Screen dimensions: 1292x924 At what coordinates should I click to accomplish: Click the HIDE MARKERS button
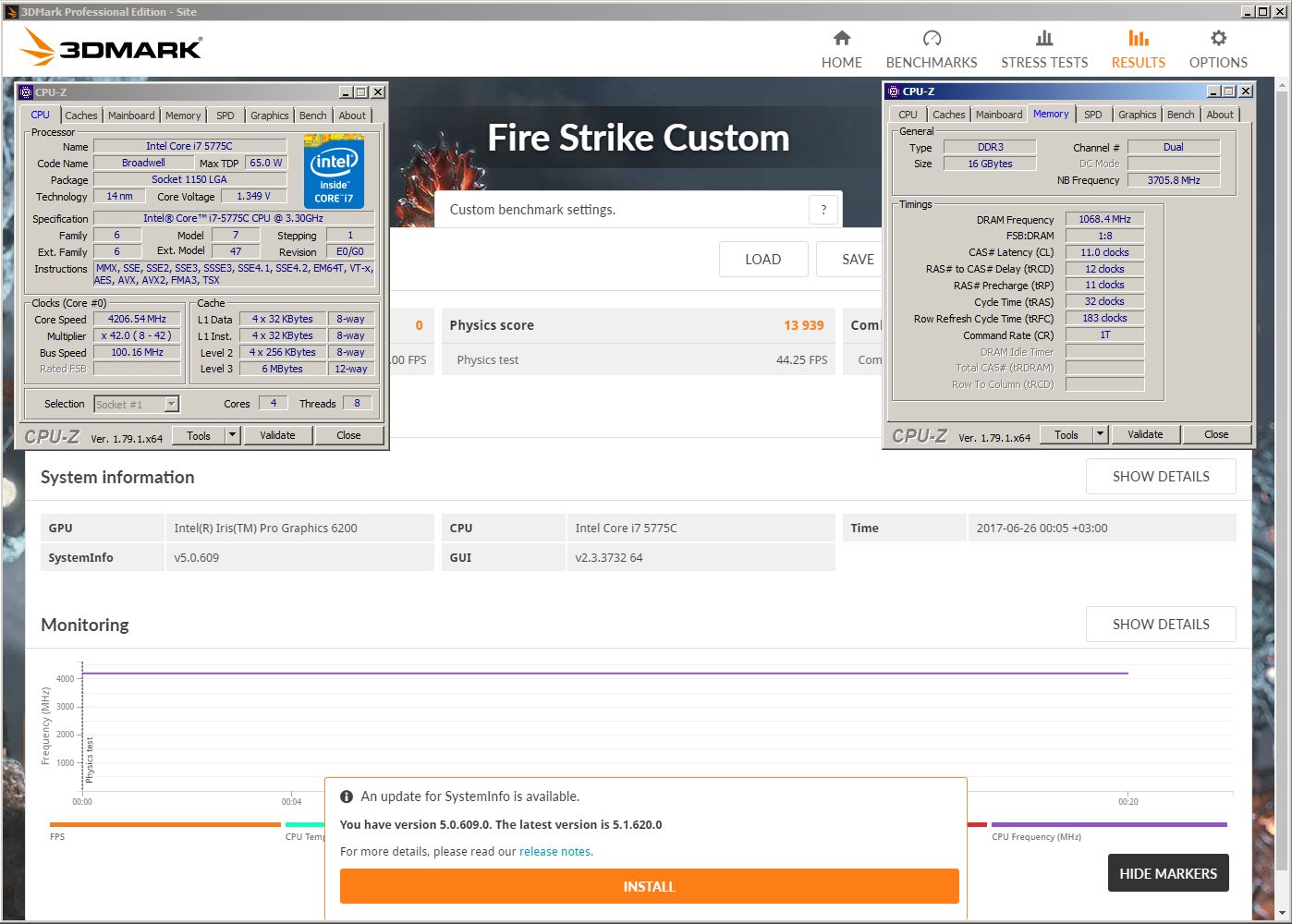click(1168, 873)
